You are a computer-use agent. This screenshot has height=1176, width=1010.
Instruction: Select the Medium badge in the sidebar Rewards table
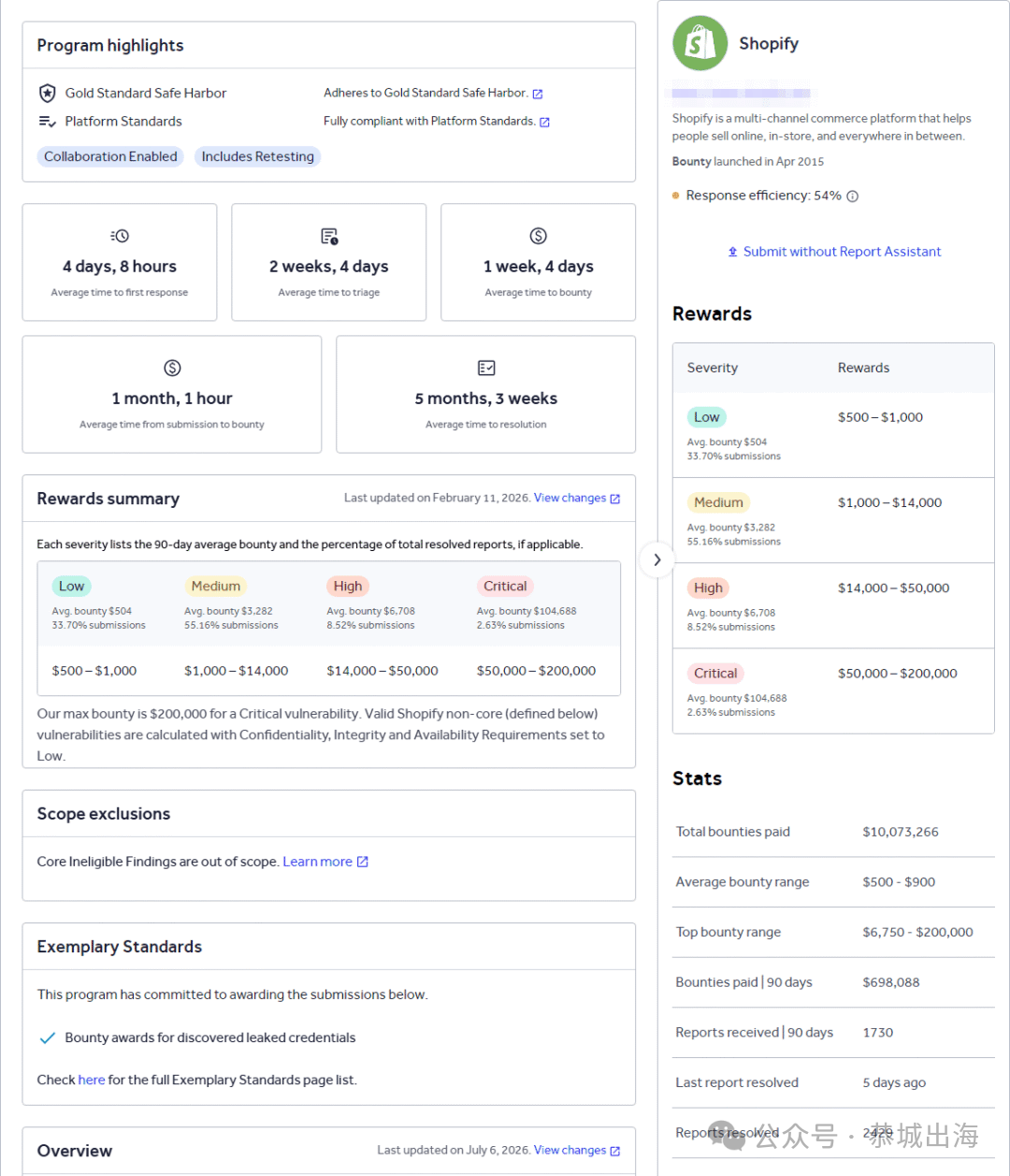(x=719, y=502)
